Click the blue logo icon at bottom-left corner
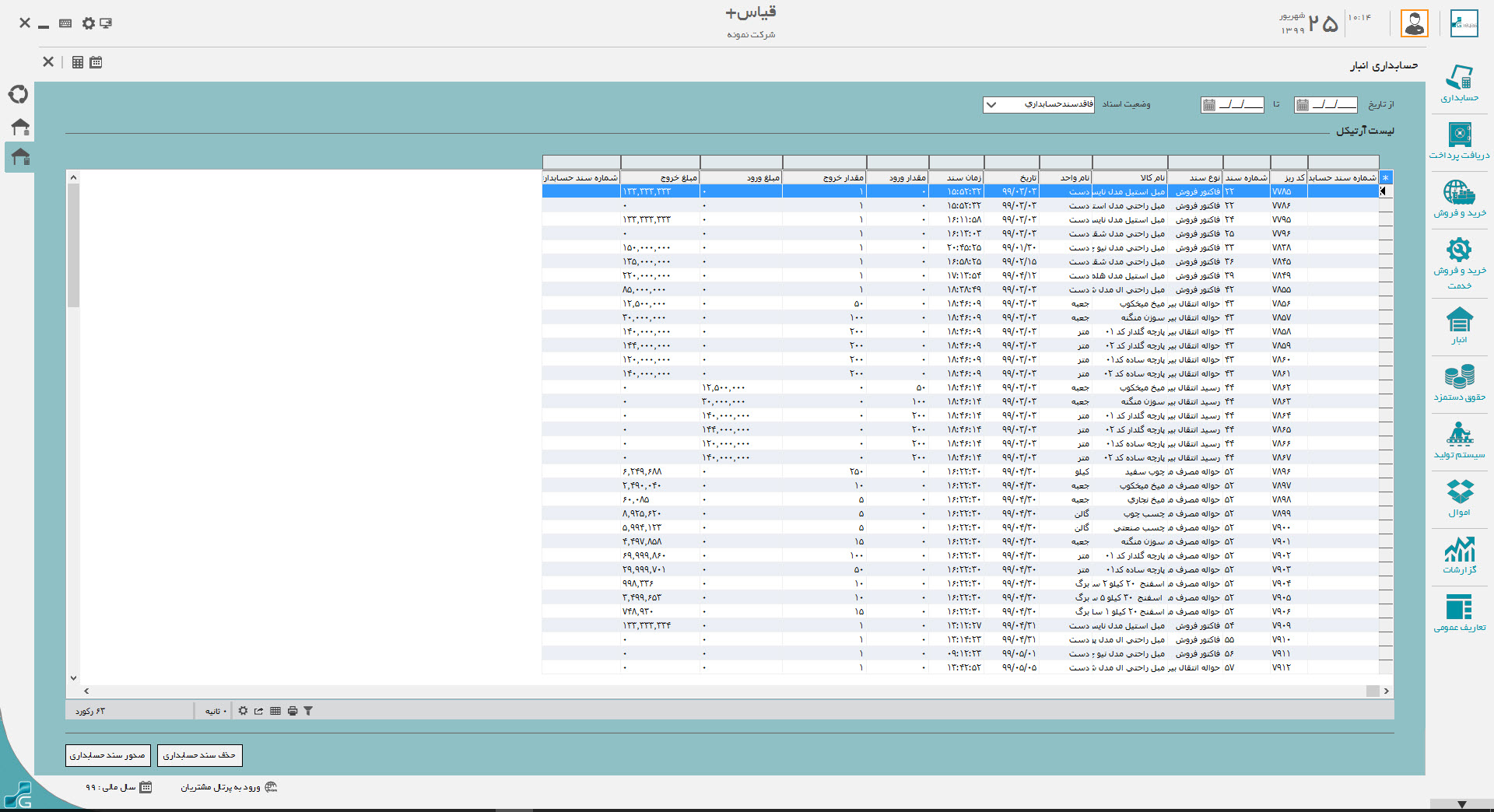The height and width of the screenshot is (812, 1494). (x=17, y=796)
